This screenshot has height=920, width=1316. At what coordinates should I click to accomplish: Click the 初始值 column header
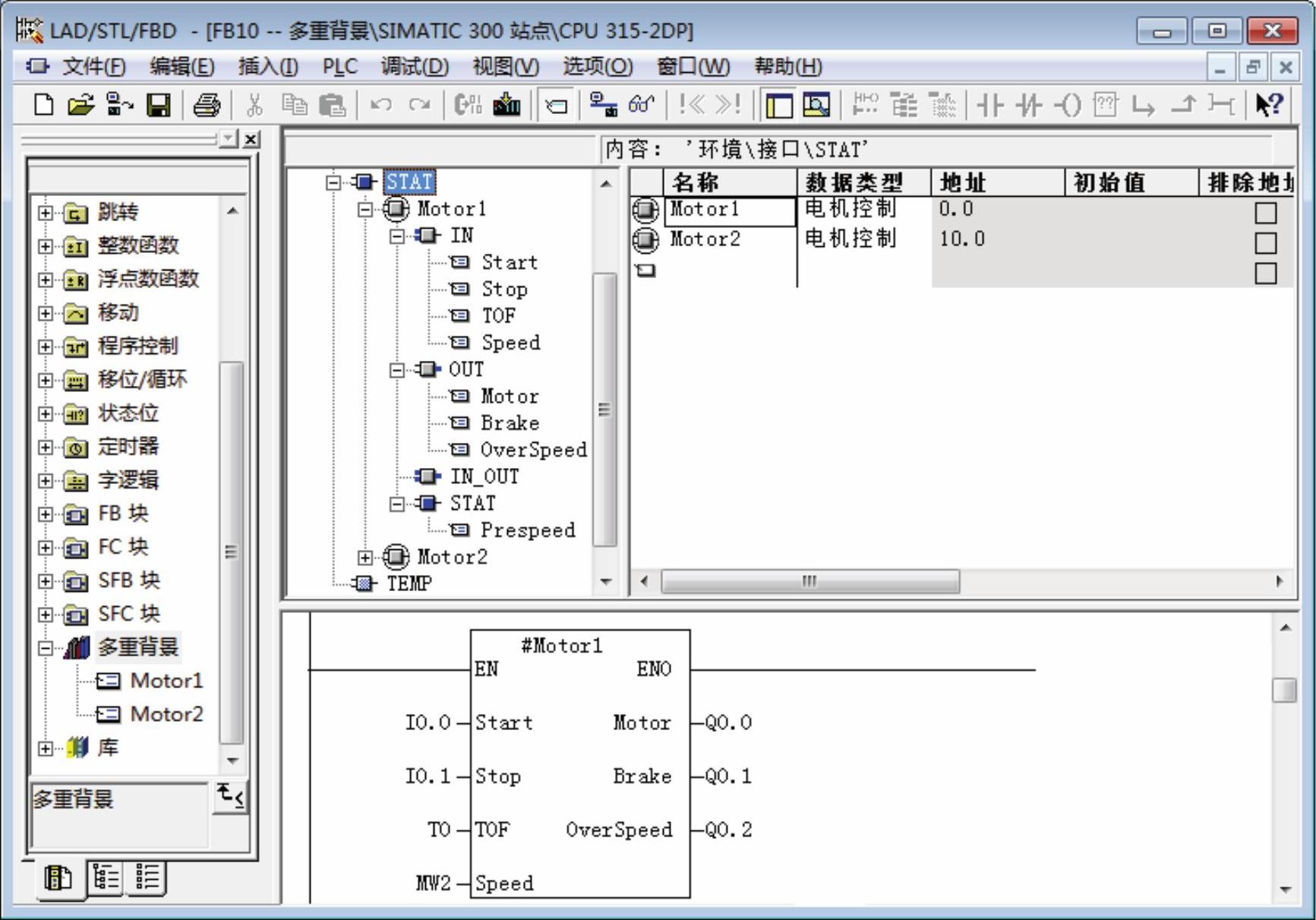tap(1131, 182)
